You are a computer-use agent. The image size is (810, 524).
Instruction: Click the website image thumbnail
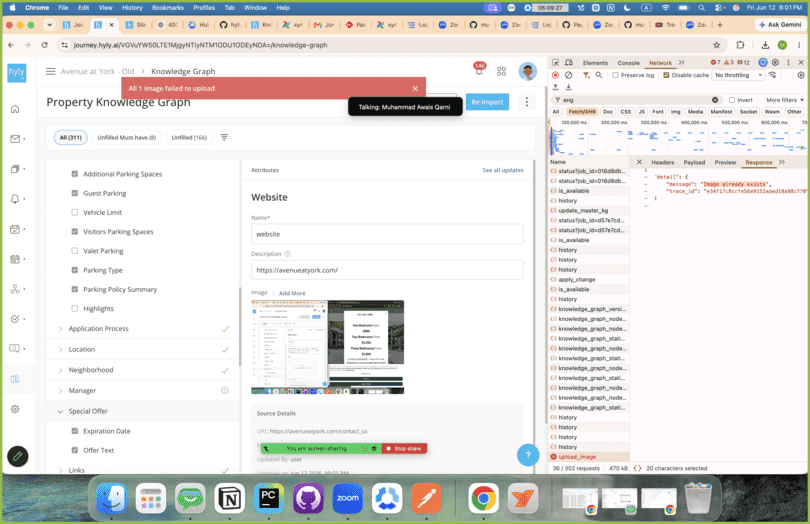(328, 347)
